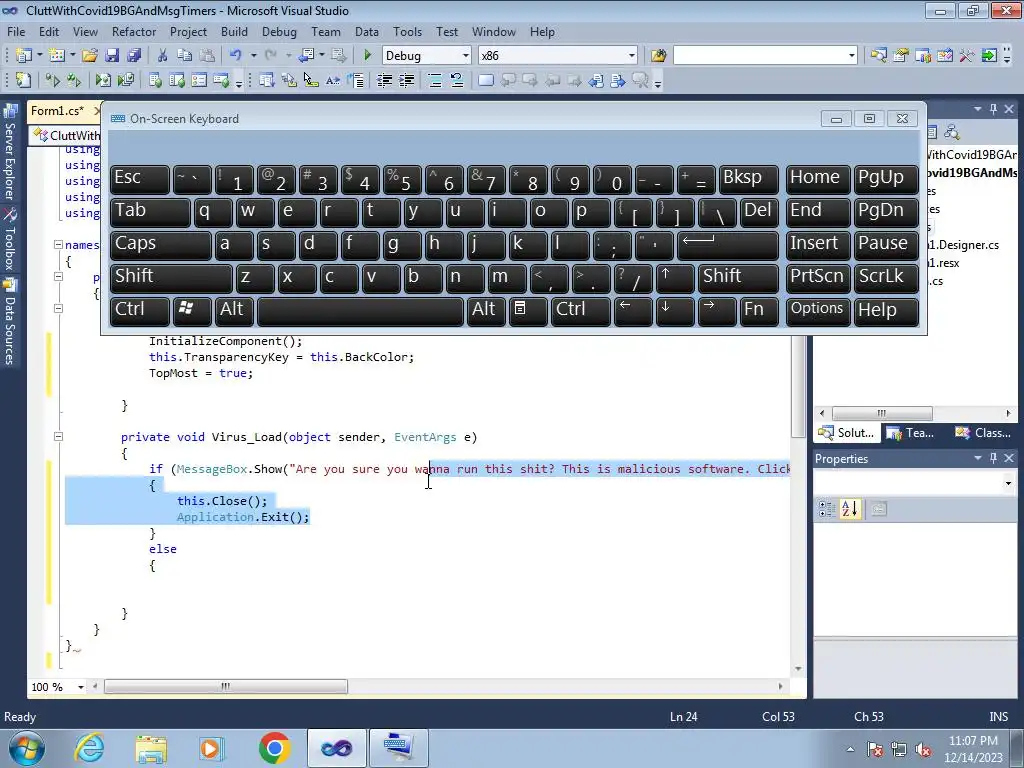Click the PrtScn key on the On-Screen Keyboard
This screenshot has width=1024, height=768.
point(818,279)
